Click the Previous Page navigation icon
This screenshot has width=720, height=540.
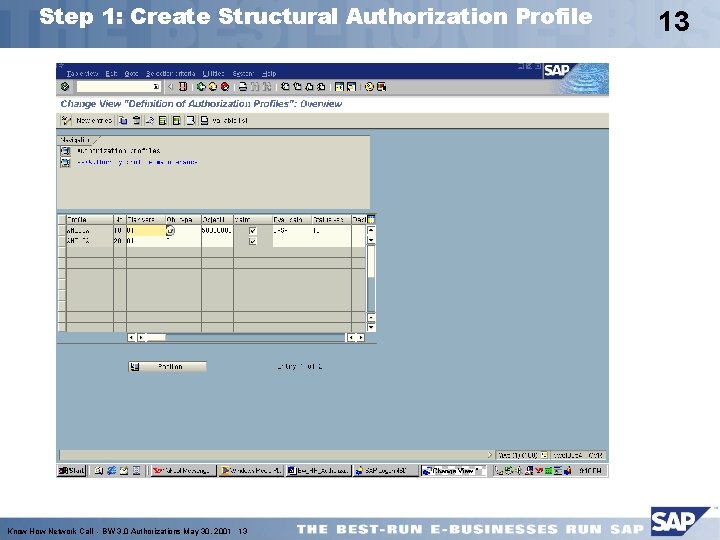point(297,86)
